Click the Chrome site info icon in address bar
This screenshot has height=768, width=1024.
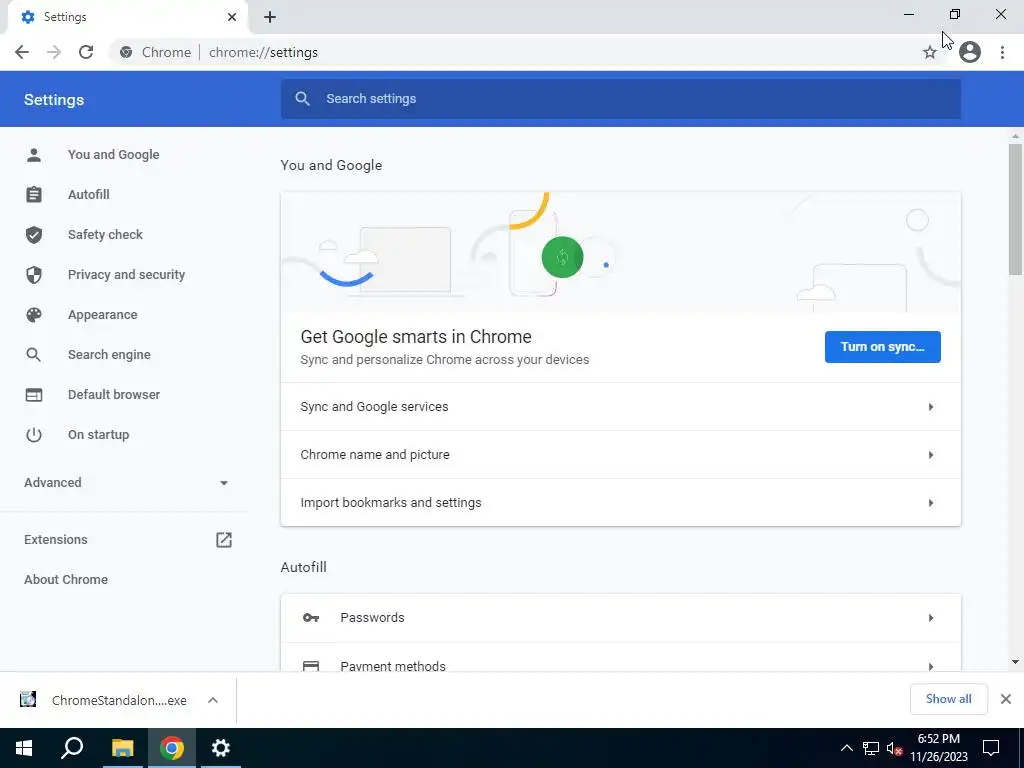click(x=126, y=52)
